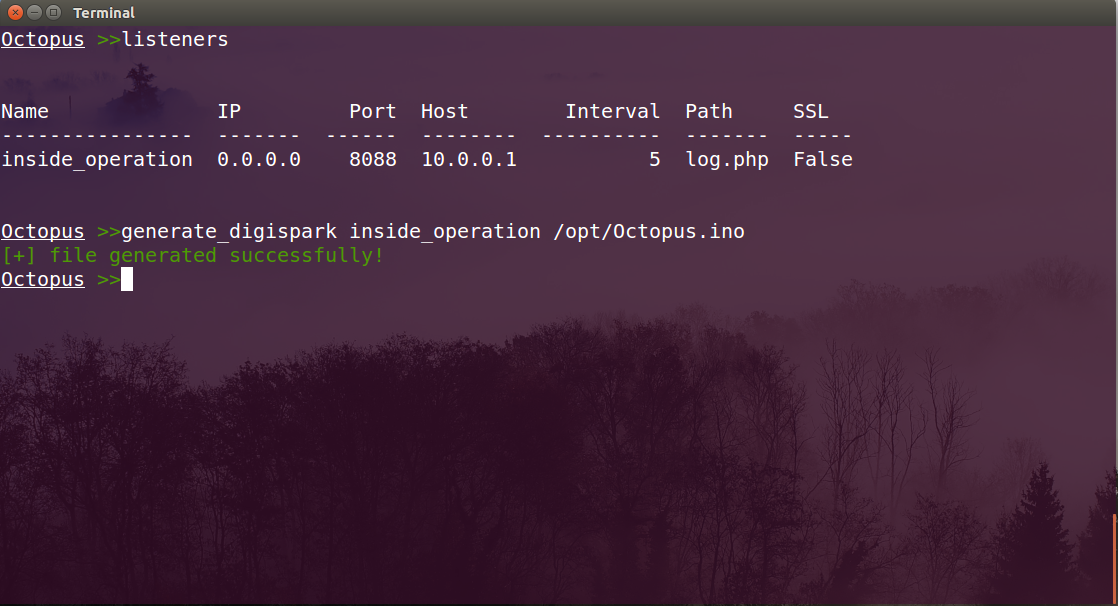1118x606 pixels.
Task: Click the SSL value 'False'
Action: [823, 159]
